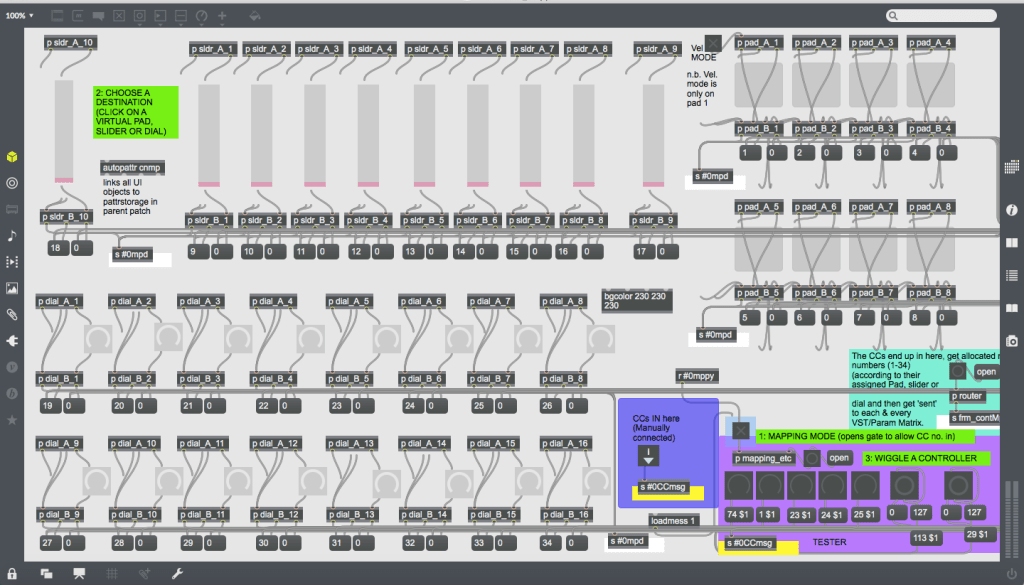Open the Plug-ins browser plug icon
The height and width of the screenshot is (585, 1024).
pos(12,340)
